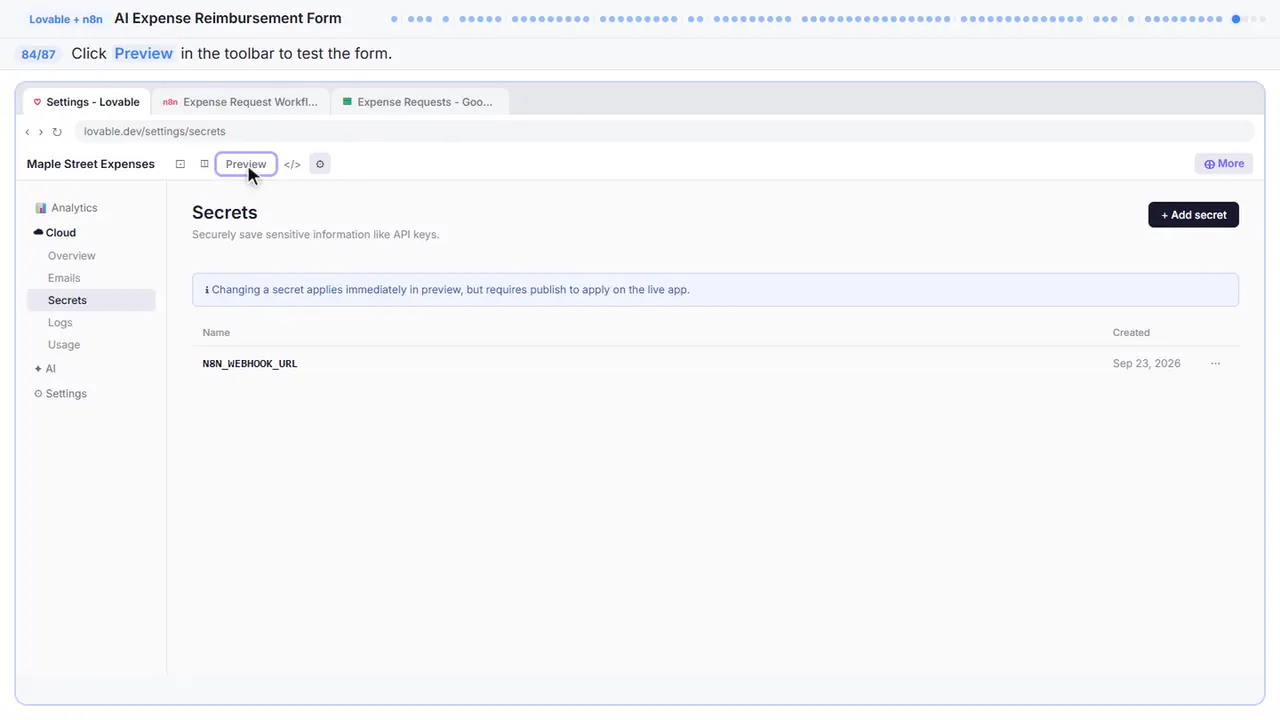Click the 'Changing a secret applies immediately' notice
Screen dimensions: 1280x720
coord(715,290)
